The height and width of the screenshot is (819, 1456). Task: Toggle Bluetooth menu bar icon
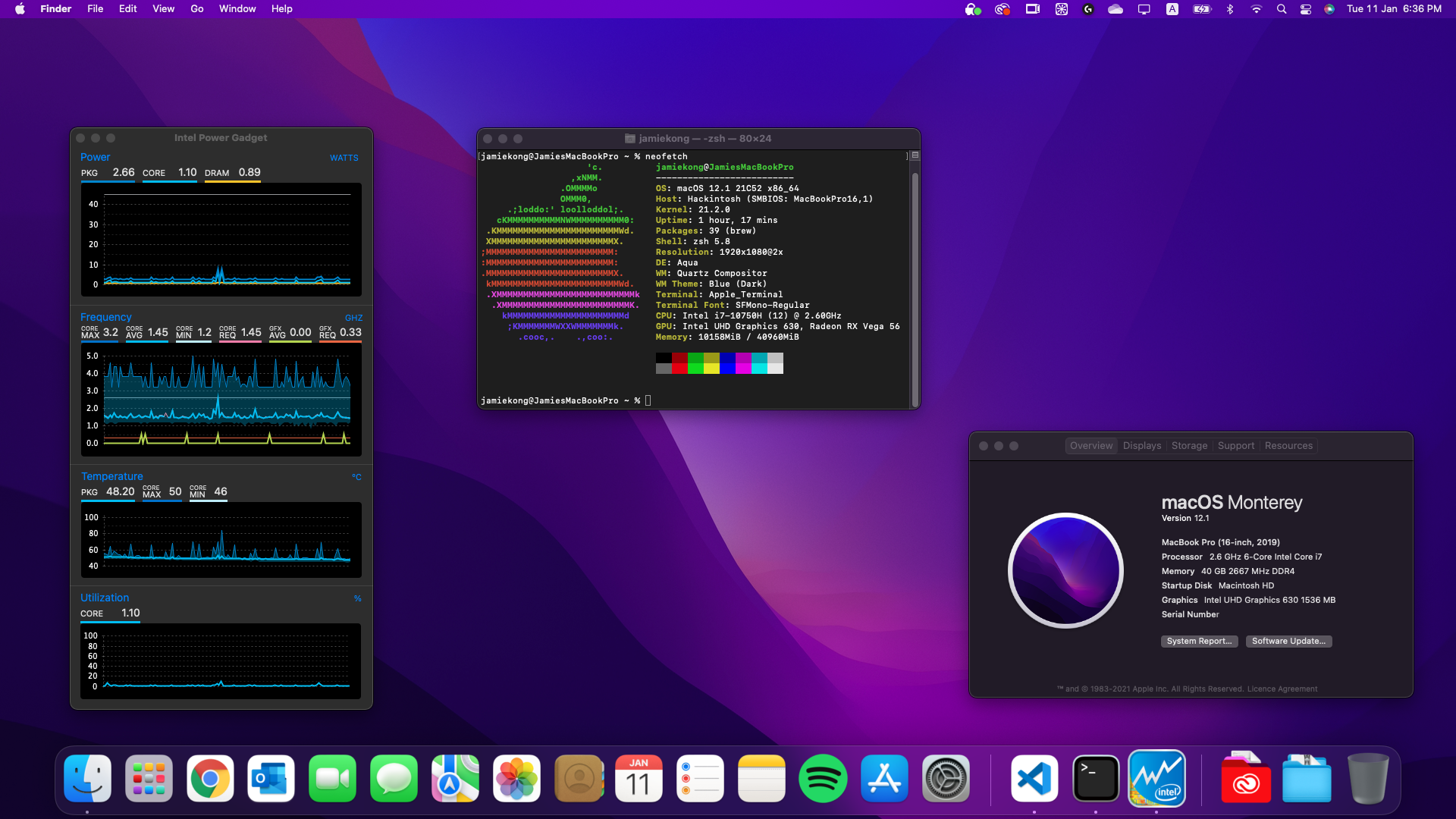1230,9
